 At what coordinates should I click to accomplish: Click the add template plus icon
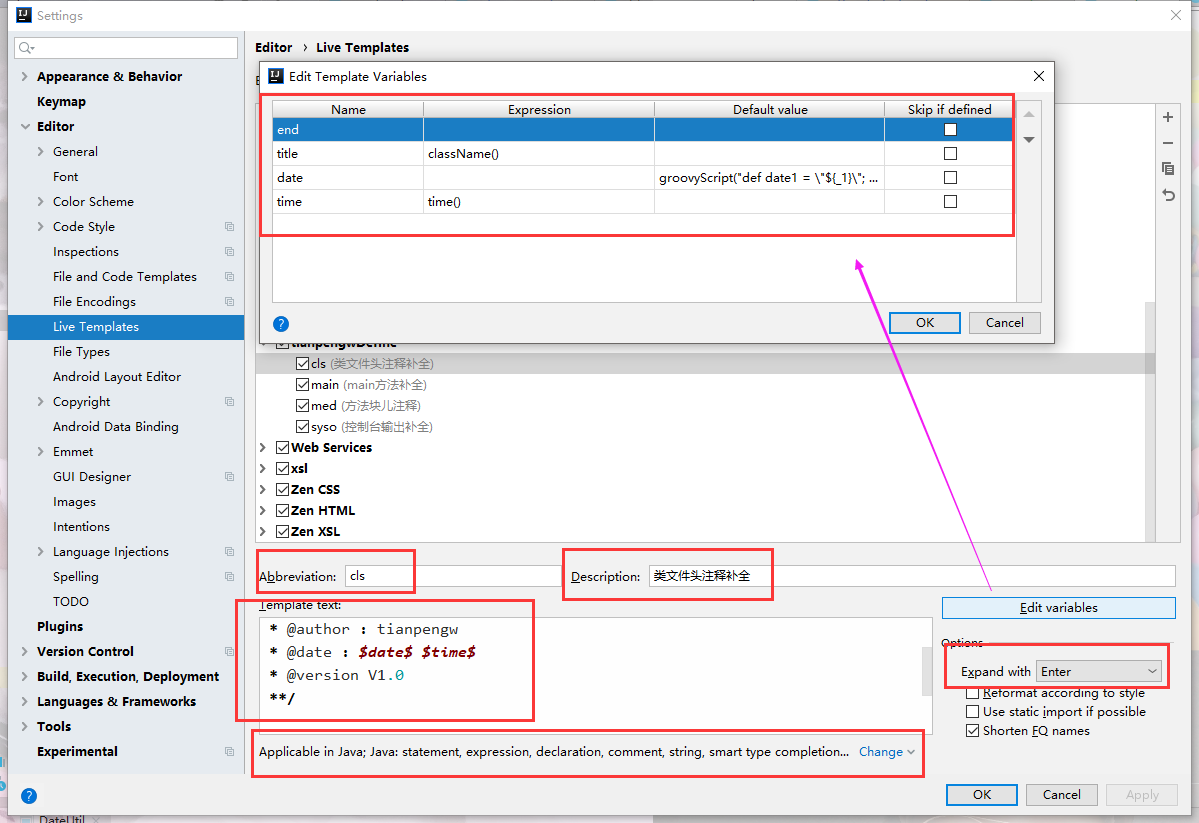click(1168, 117)
